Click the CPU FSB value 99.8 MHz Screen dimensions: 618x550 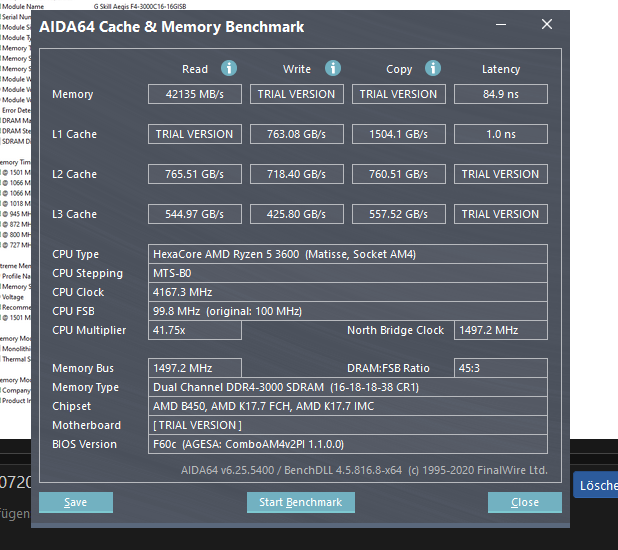[x=348, y=311]
